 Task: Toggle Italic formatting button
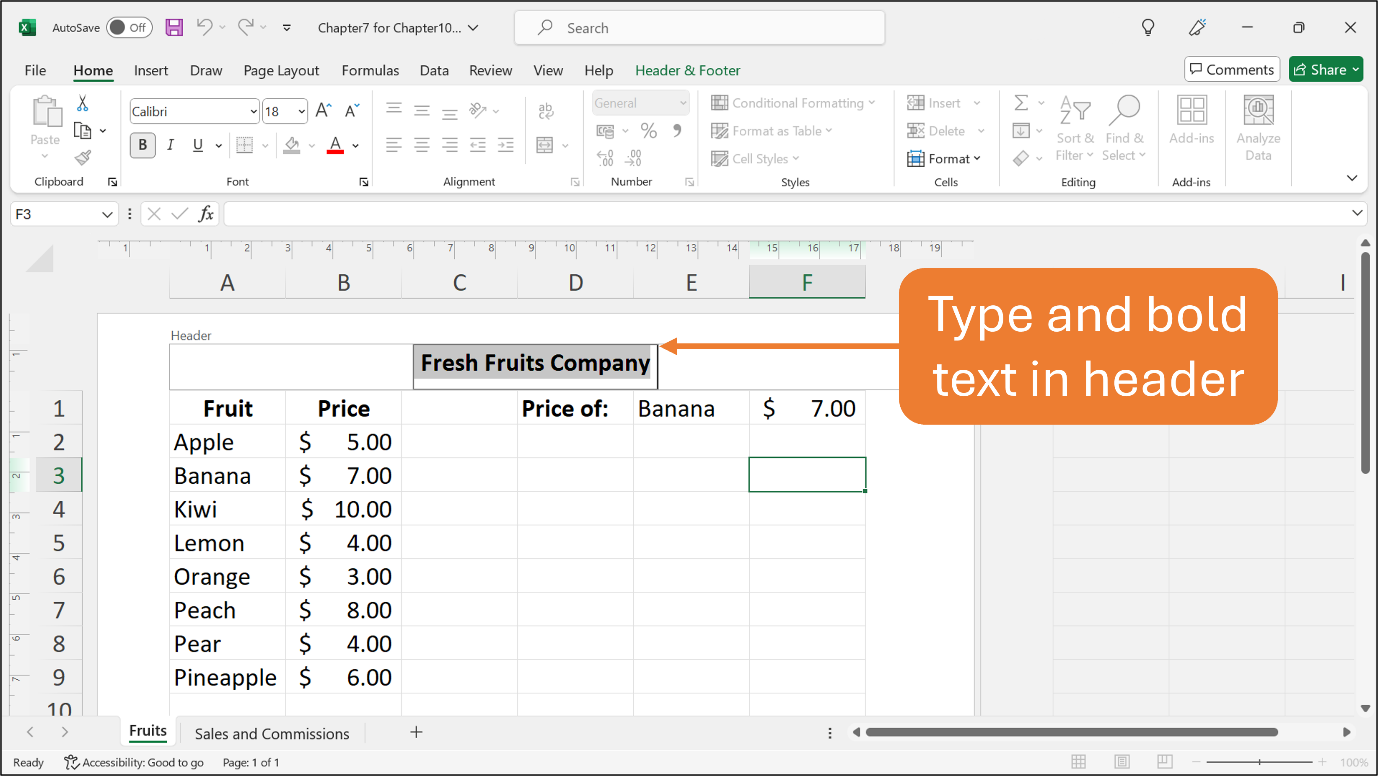click(170, 145)
